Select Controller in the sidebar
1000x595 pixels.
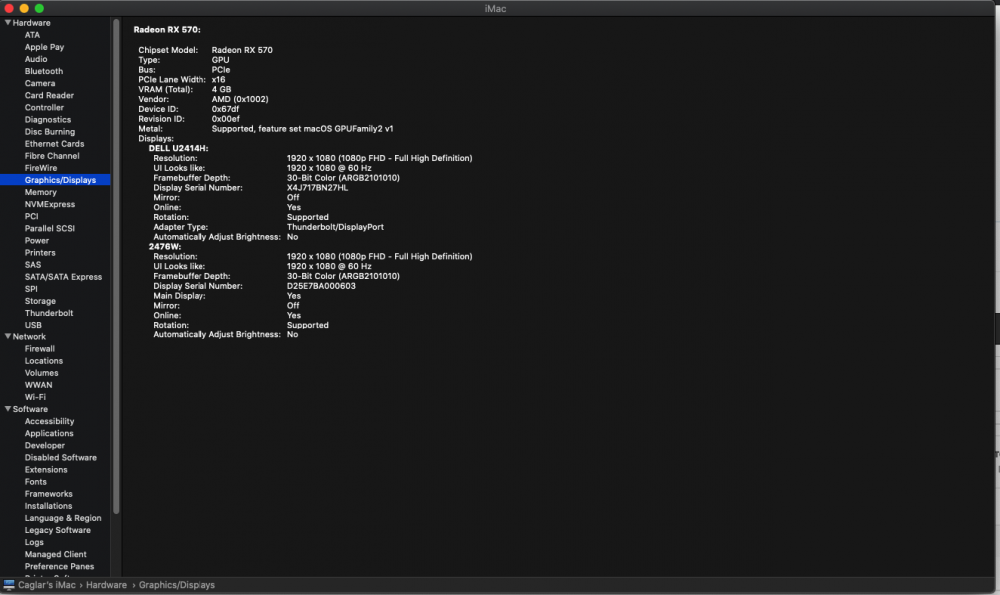coord(44,108)
